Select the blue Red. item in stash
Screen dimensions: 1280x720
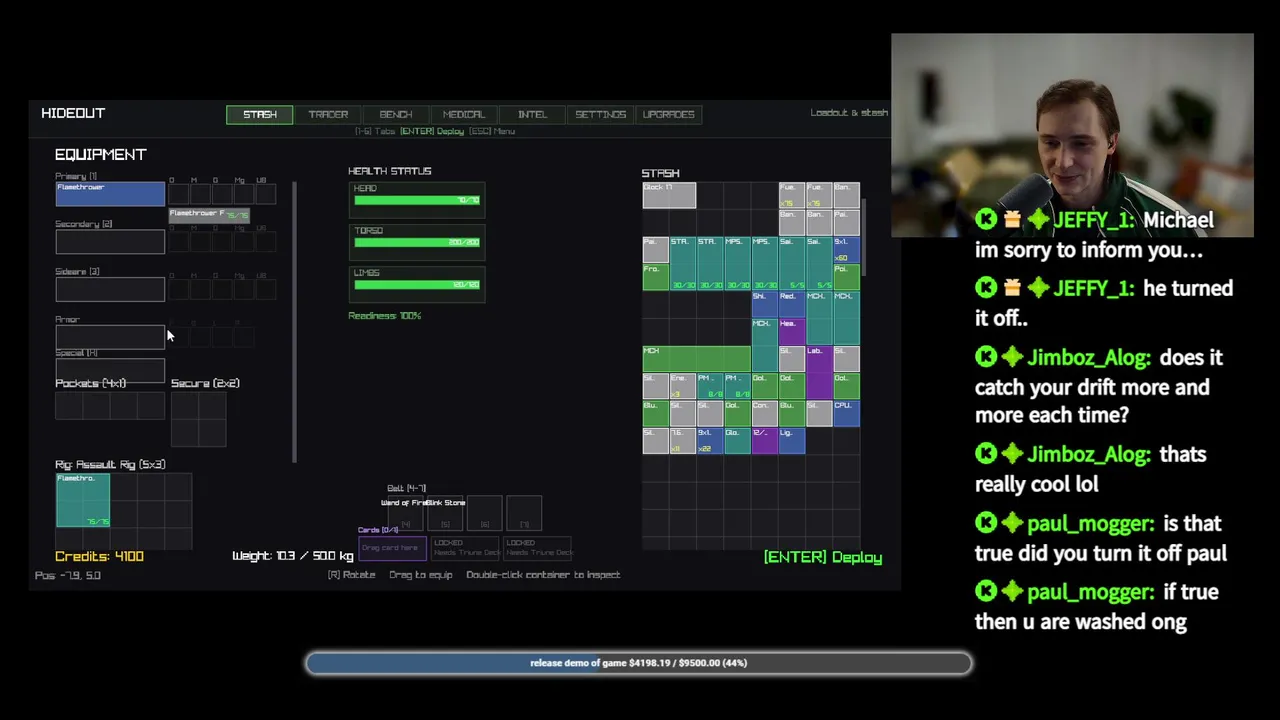point(792,305)
